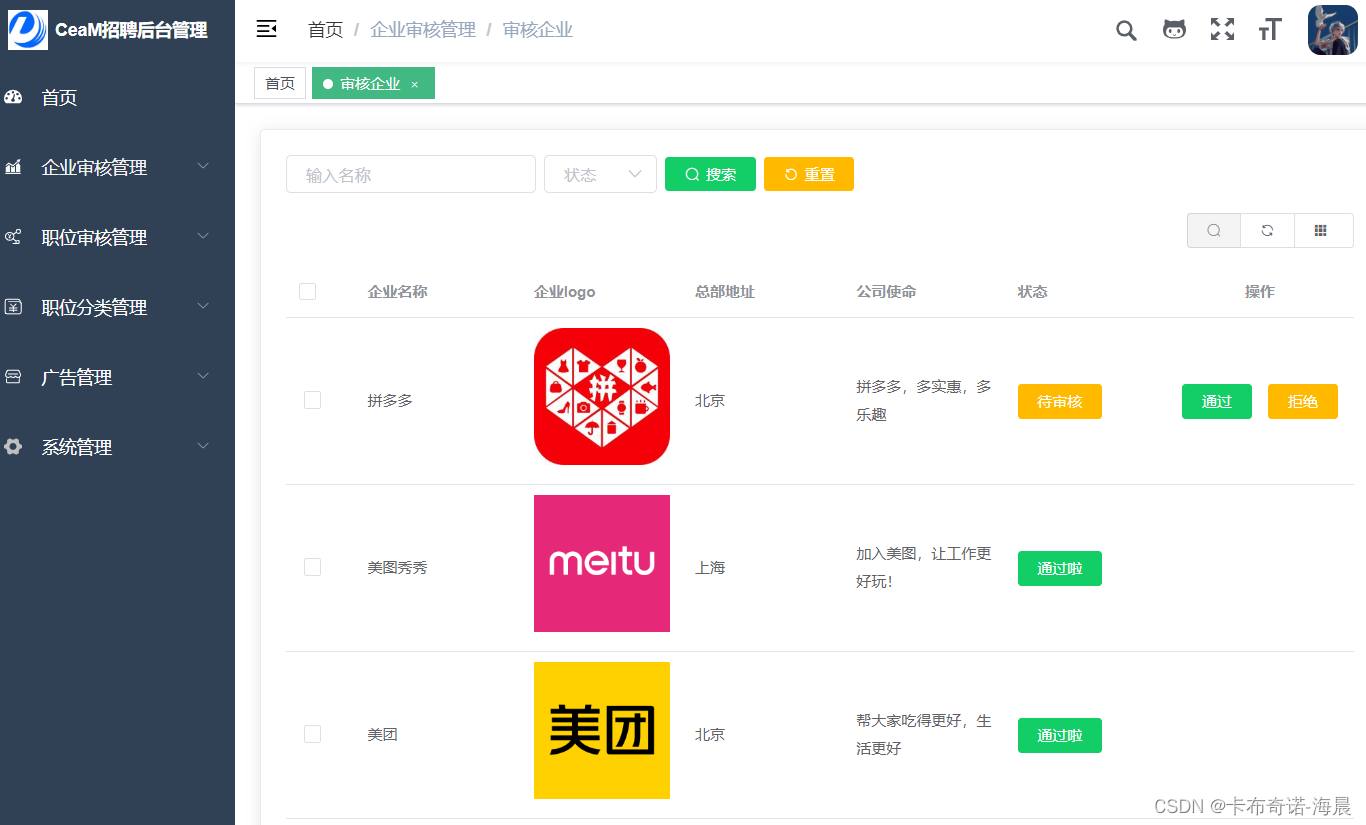The height and width of the screenshot is (825, 1366).
Task: Click the dashboard icon beside 首页
Action: 13,97
